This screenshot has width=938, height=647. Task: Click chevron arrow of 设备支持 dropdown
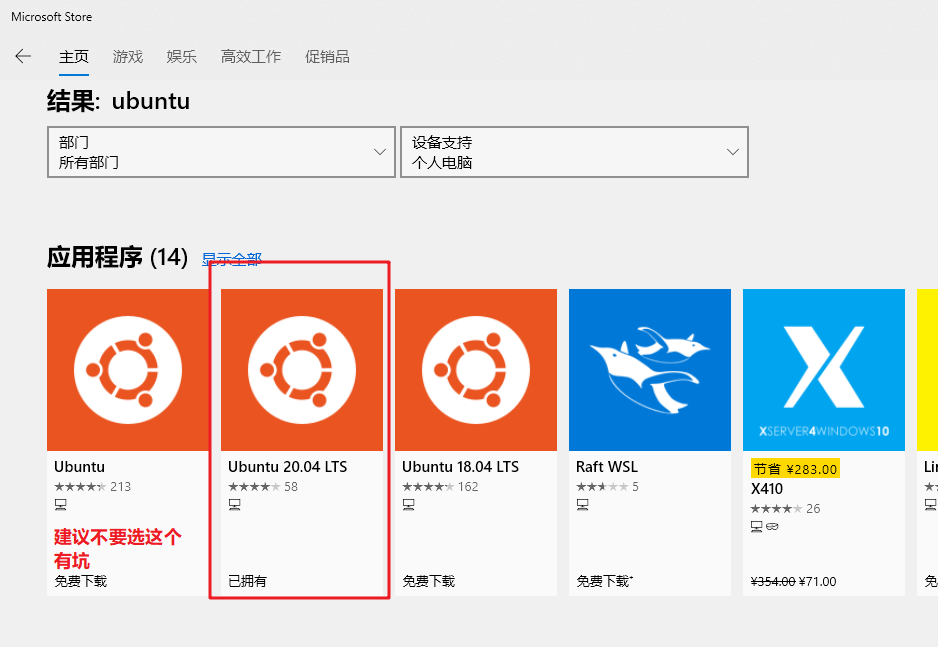coord(733,152)
